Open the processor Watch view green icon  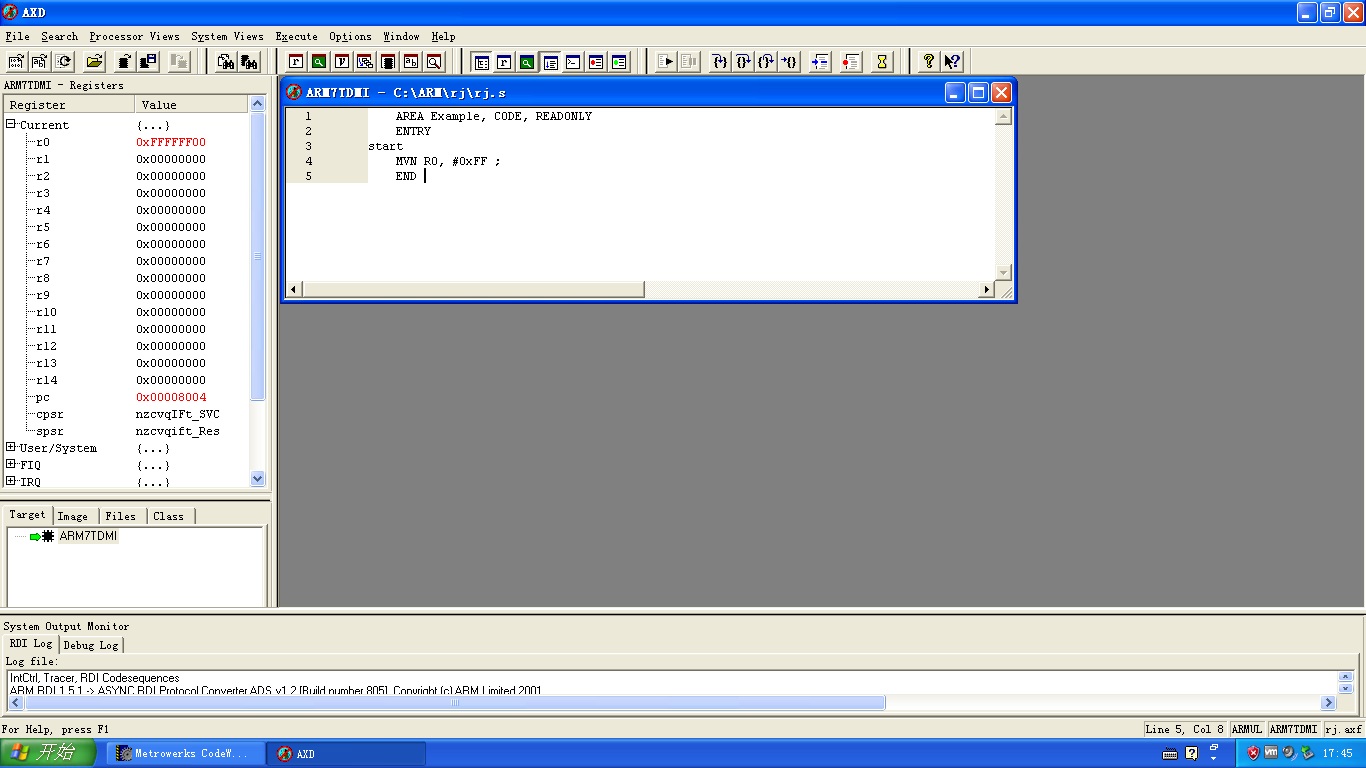318,62
